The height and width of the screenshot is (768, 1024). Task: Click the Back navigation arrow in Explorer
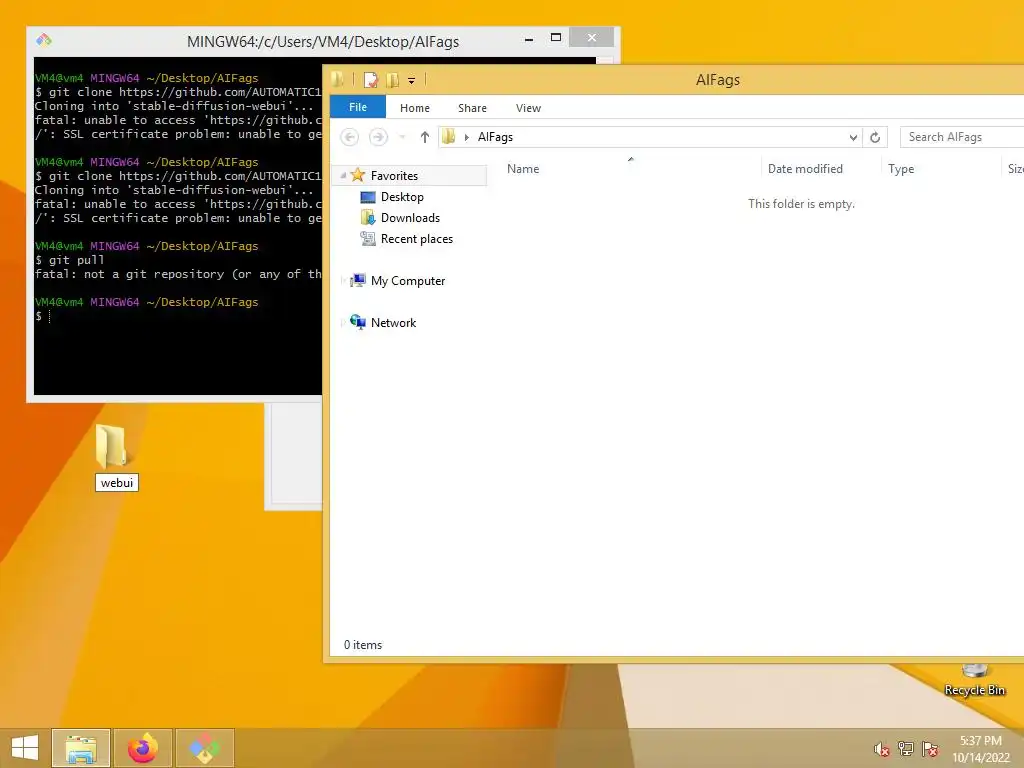click(x=349, y=137)
